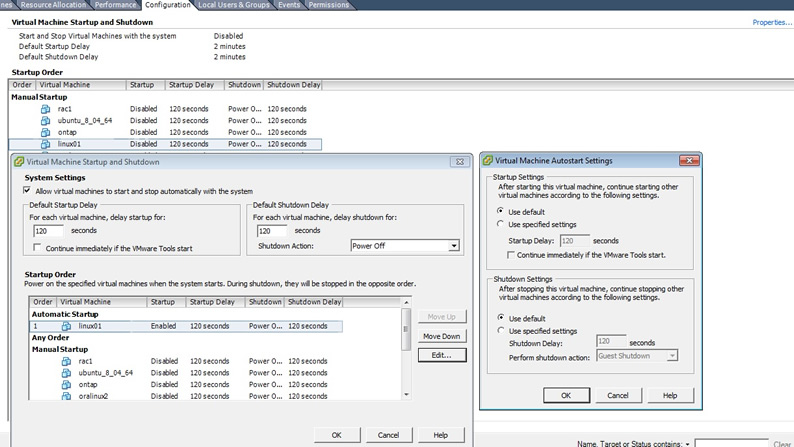Click the ontap VM icon in background list
Screen dimensions: 794x447
(45, 132)
